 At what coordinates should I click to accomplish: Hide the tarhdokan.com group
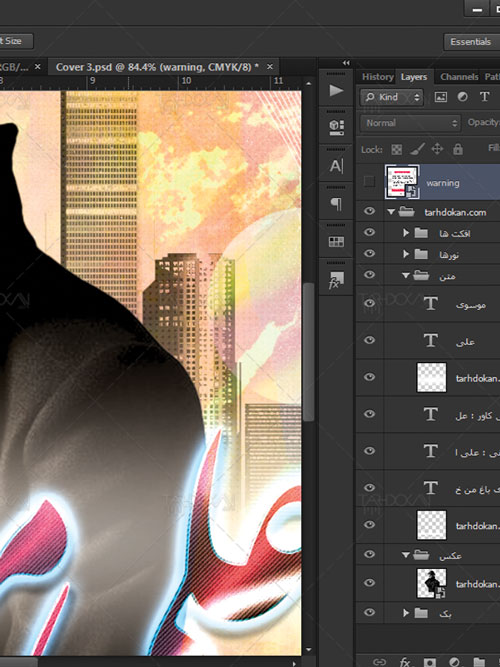point(369,211)
